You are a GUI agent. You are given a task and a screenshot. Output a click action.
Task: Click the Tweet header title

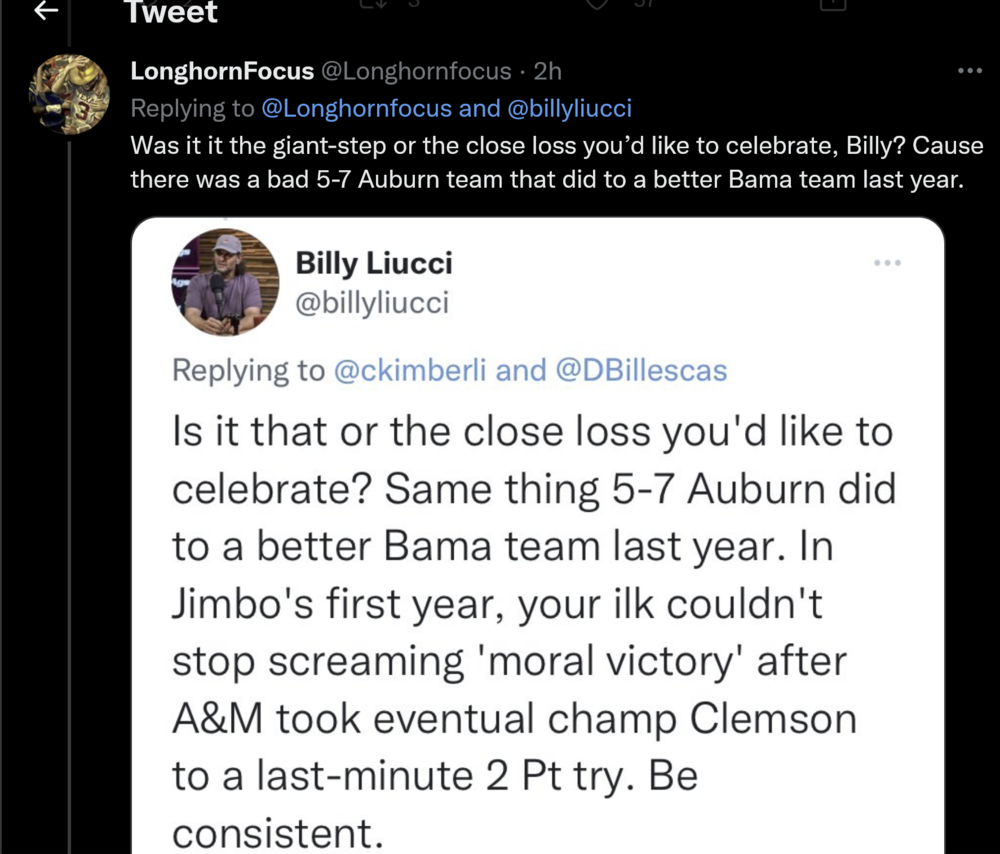(170, 12)
